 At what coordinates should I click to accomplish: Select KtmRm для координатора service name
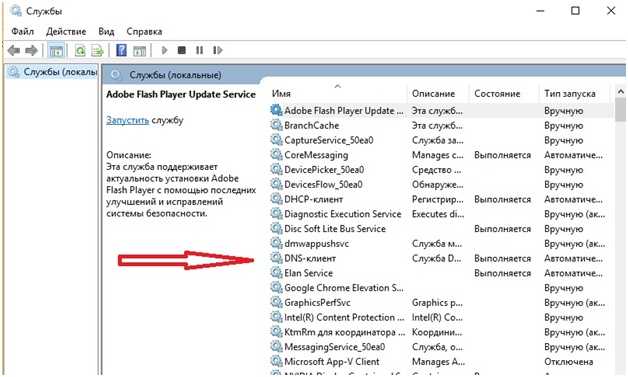coord(345,332)
